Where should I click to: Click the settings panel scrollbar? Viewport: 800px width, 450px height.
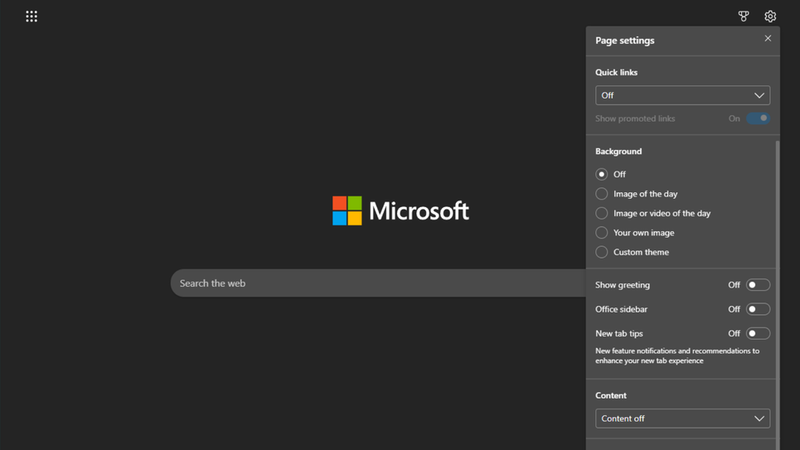click(x=778, y=295)
